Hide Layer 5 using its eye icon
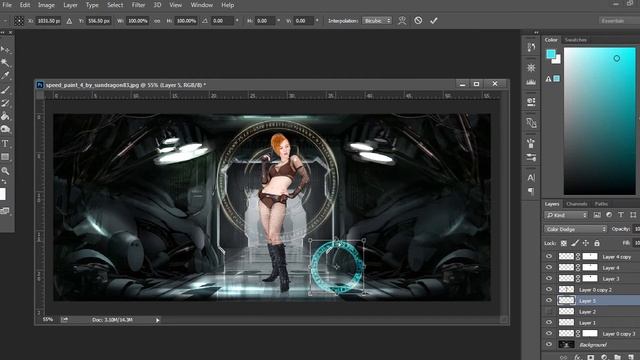640x360 pixels. pos(549,300)
